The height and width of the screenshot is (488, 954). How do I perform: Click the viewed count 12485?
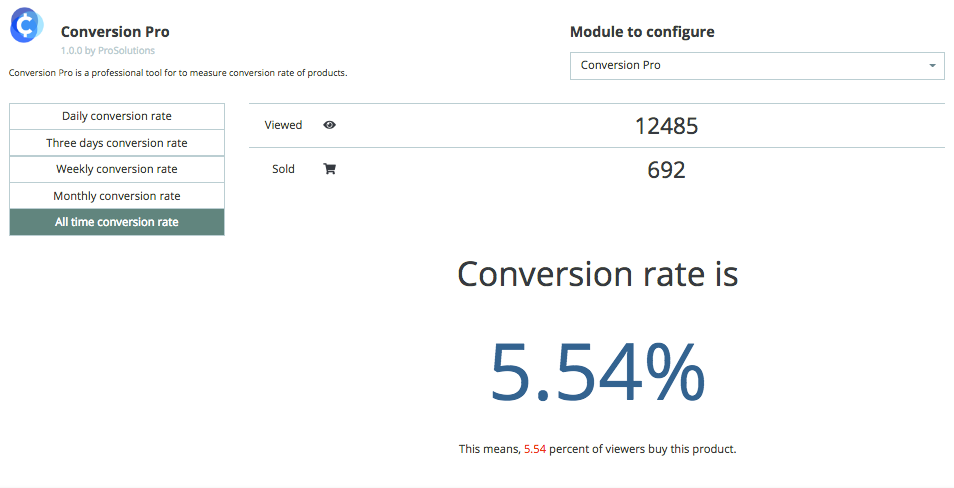point(666,126)
